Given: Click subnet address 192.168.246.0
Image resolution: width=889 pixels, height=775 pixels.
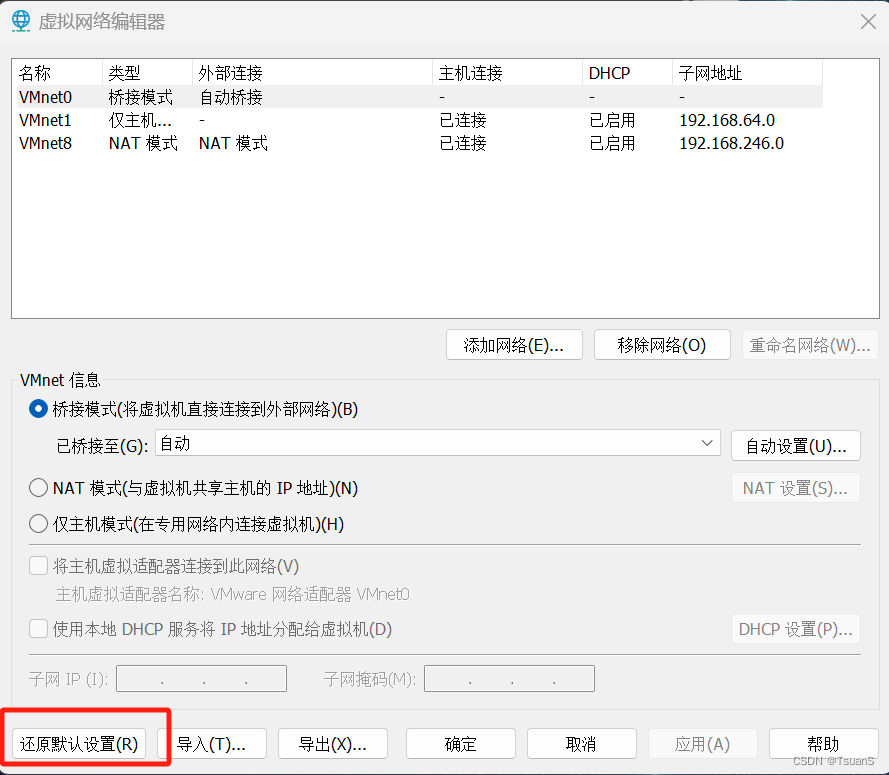Looking at the screenshot, I should tap(731, 143).
